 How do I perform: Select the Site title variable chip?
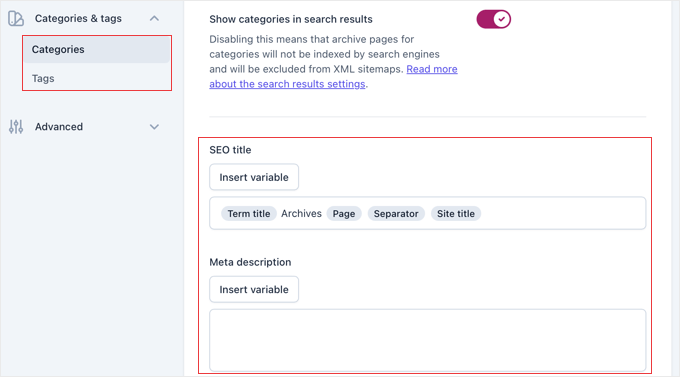pos(456,213)
